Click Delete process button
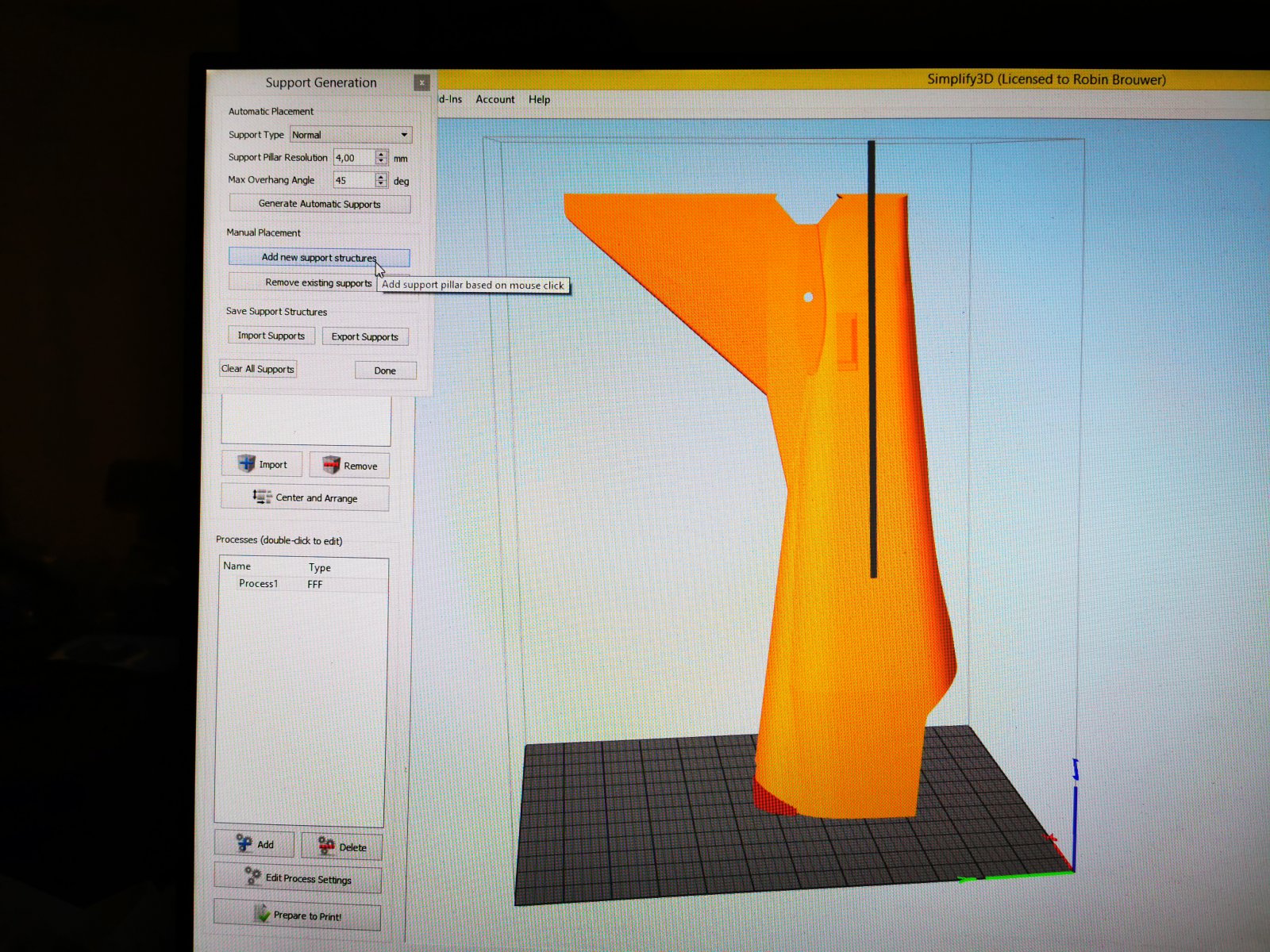Viewport: 1270px width, 952px height. tap(342, 847)
